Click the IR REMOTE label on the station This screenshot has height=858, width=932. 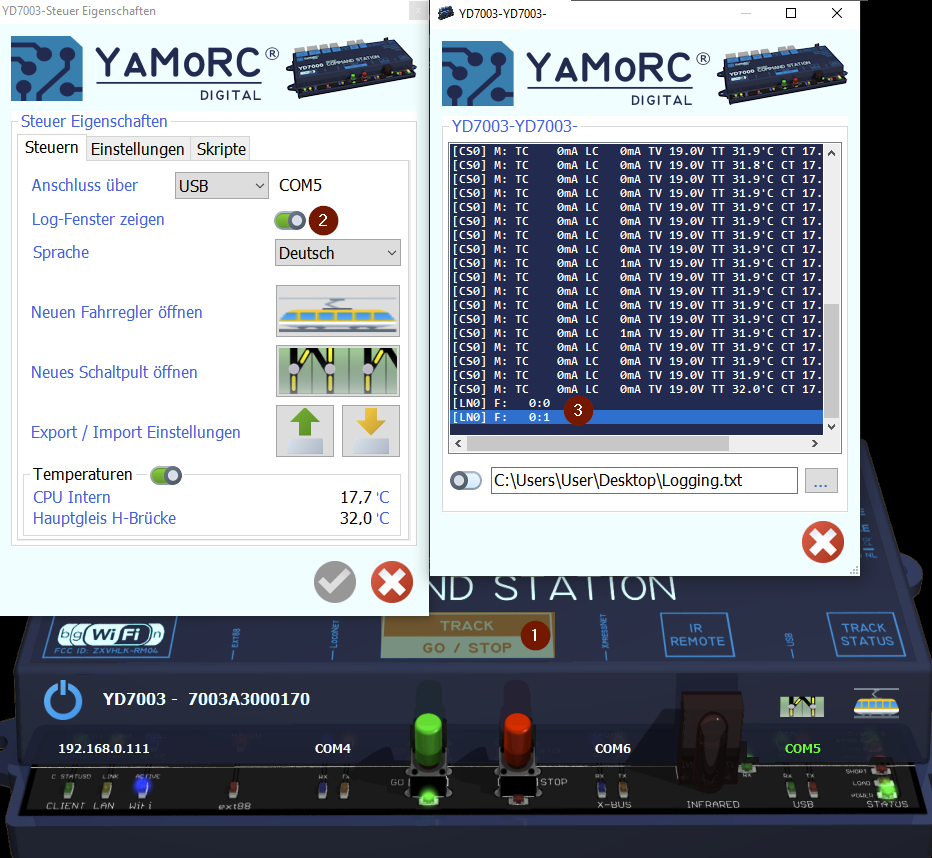pos(697,635)
